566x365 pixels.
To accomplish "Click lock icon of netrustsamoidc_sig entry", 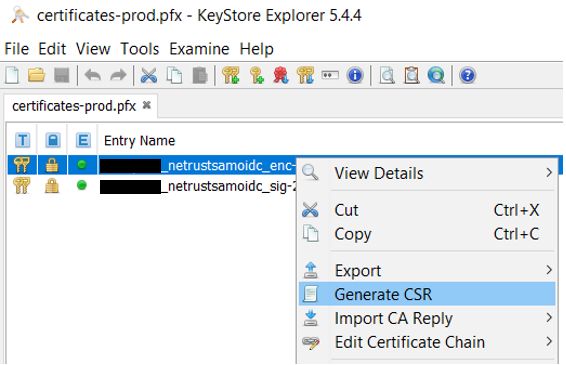I will point(52,186).
